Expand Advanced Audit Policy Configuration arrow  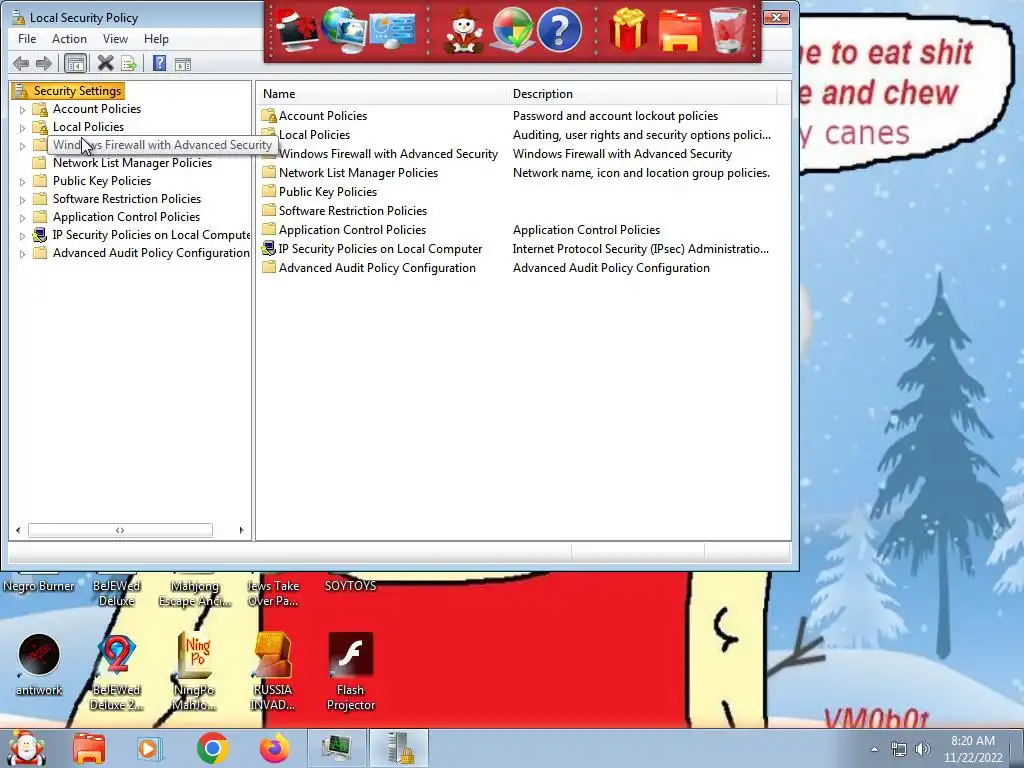(22, 254)
